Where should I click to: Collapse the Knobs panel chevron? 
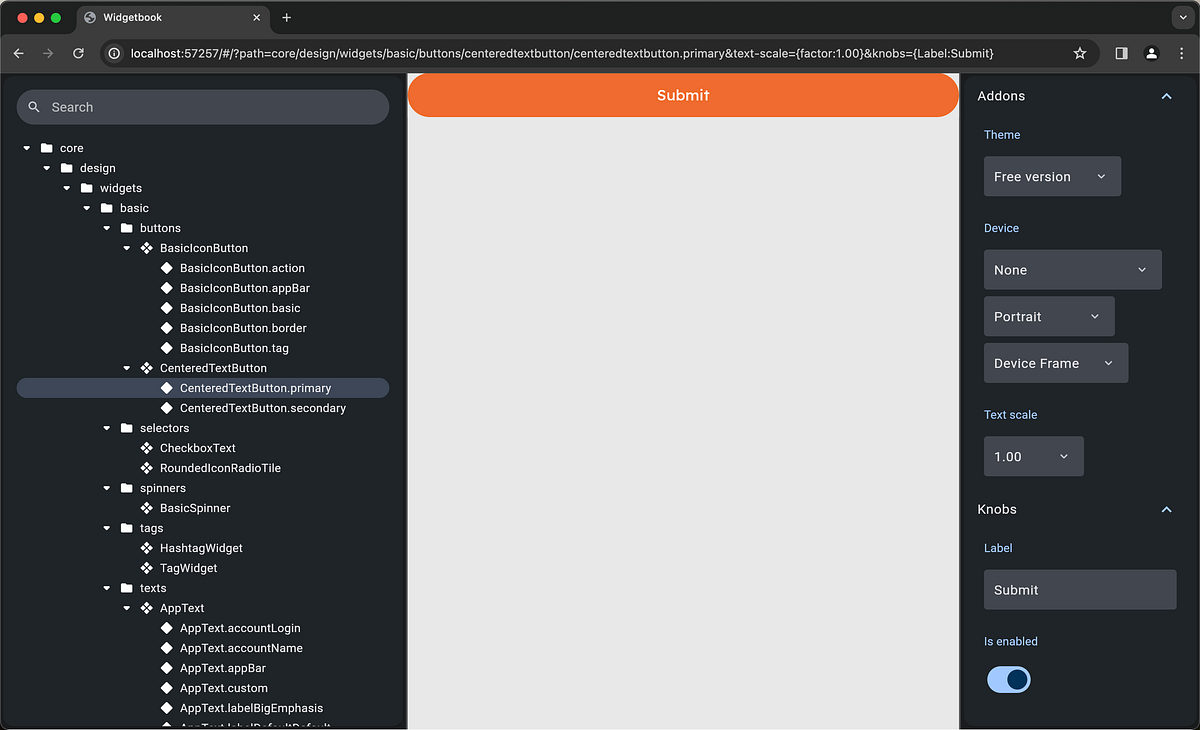[1166, 509]
